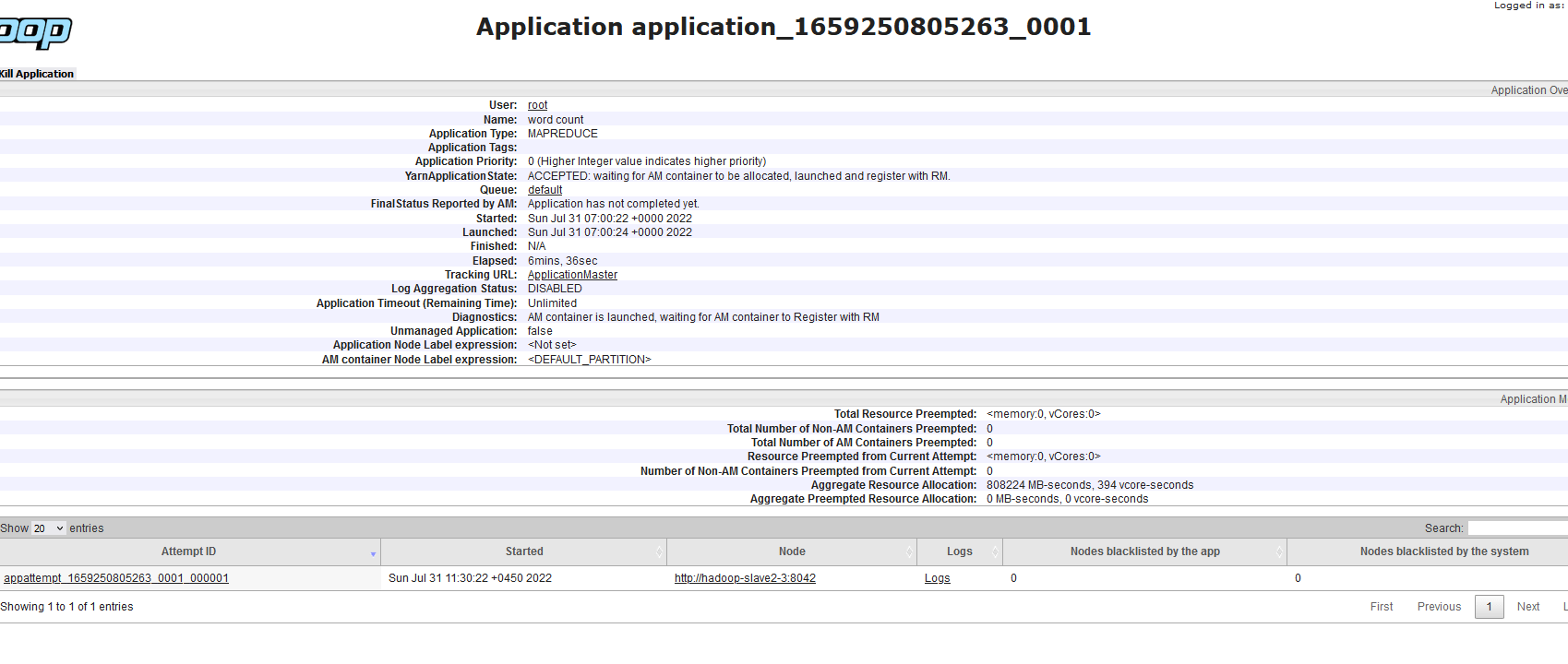Open the root user link
This screenshot has height=664, width=1568.
pos(537,105)
